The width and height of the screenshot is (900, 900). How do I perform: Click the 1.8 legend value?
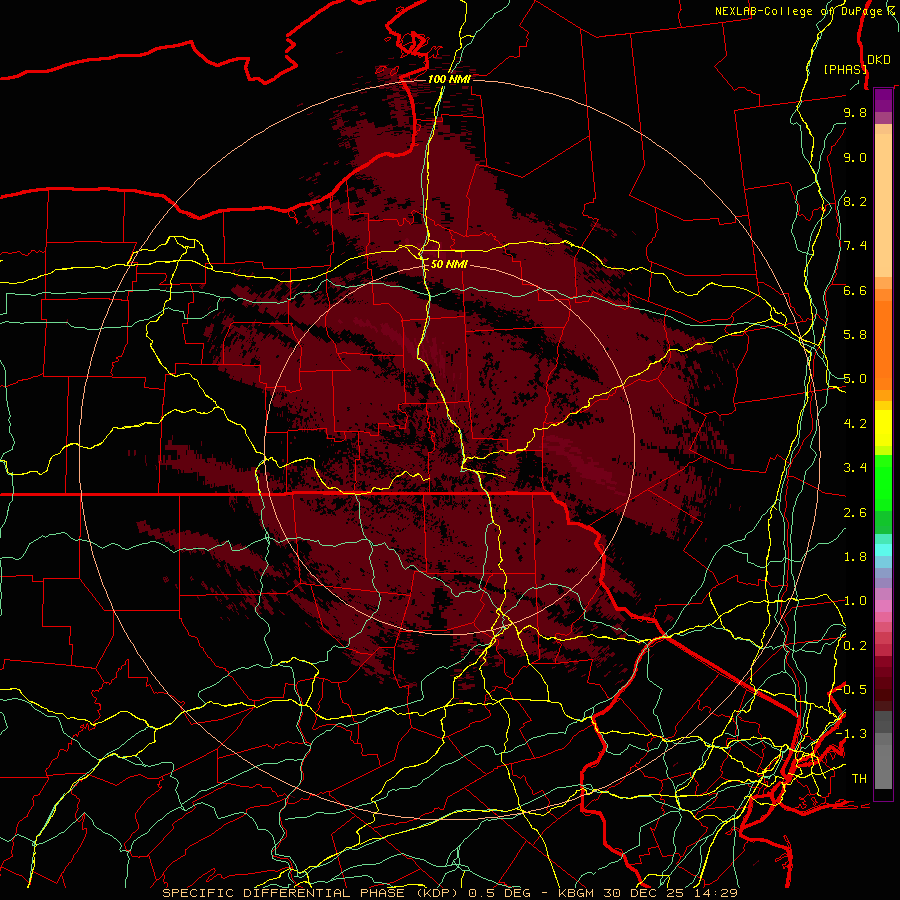[x=855, y=557]
